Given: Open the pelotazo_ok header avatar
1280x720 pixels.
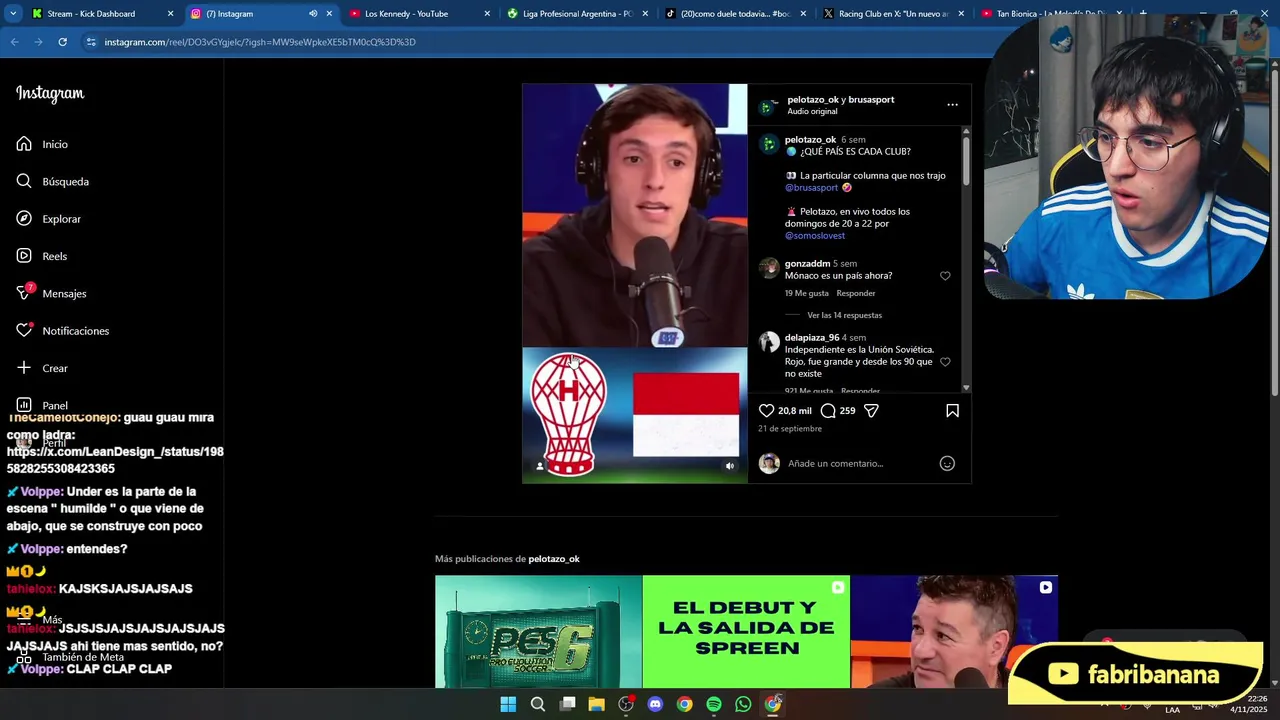Looking at the screenshot, I should coord(768,105).
